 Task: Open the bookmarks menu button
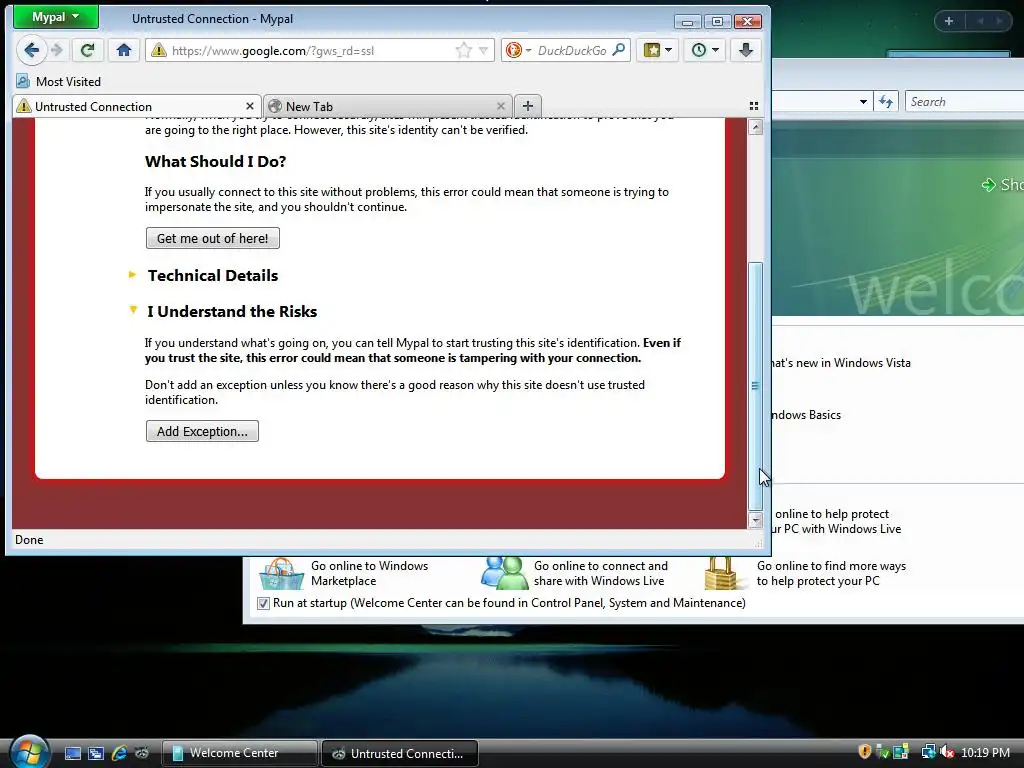pos(657,50)
